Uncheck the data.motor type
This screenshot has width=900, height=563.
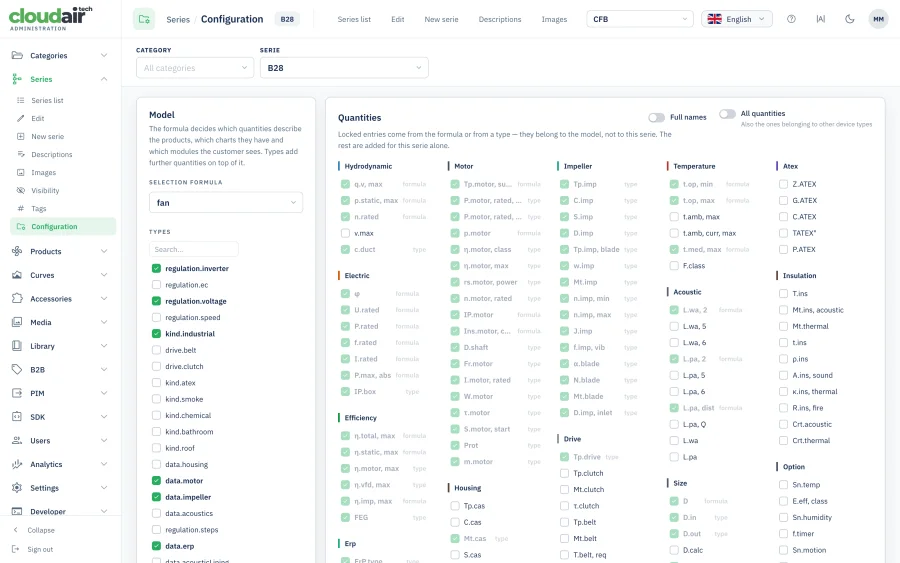click(156, 480)
